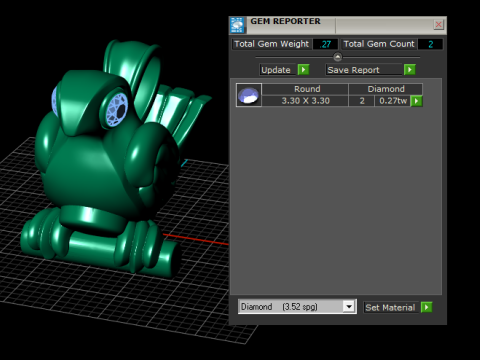
Task: Click the Update button
Action: pos(278,70)
